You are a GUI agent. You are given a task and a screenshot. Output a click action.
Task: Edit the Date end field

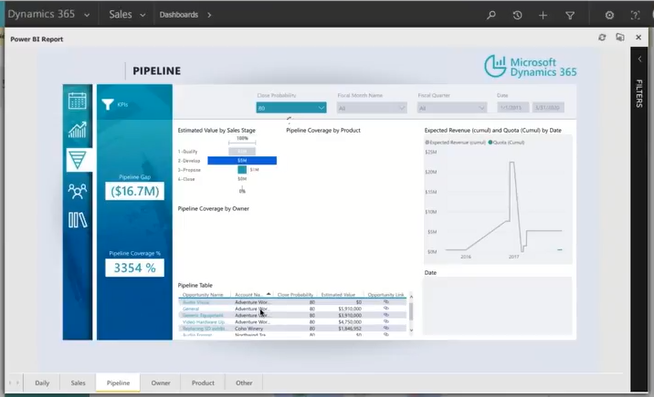[548, 108]
